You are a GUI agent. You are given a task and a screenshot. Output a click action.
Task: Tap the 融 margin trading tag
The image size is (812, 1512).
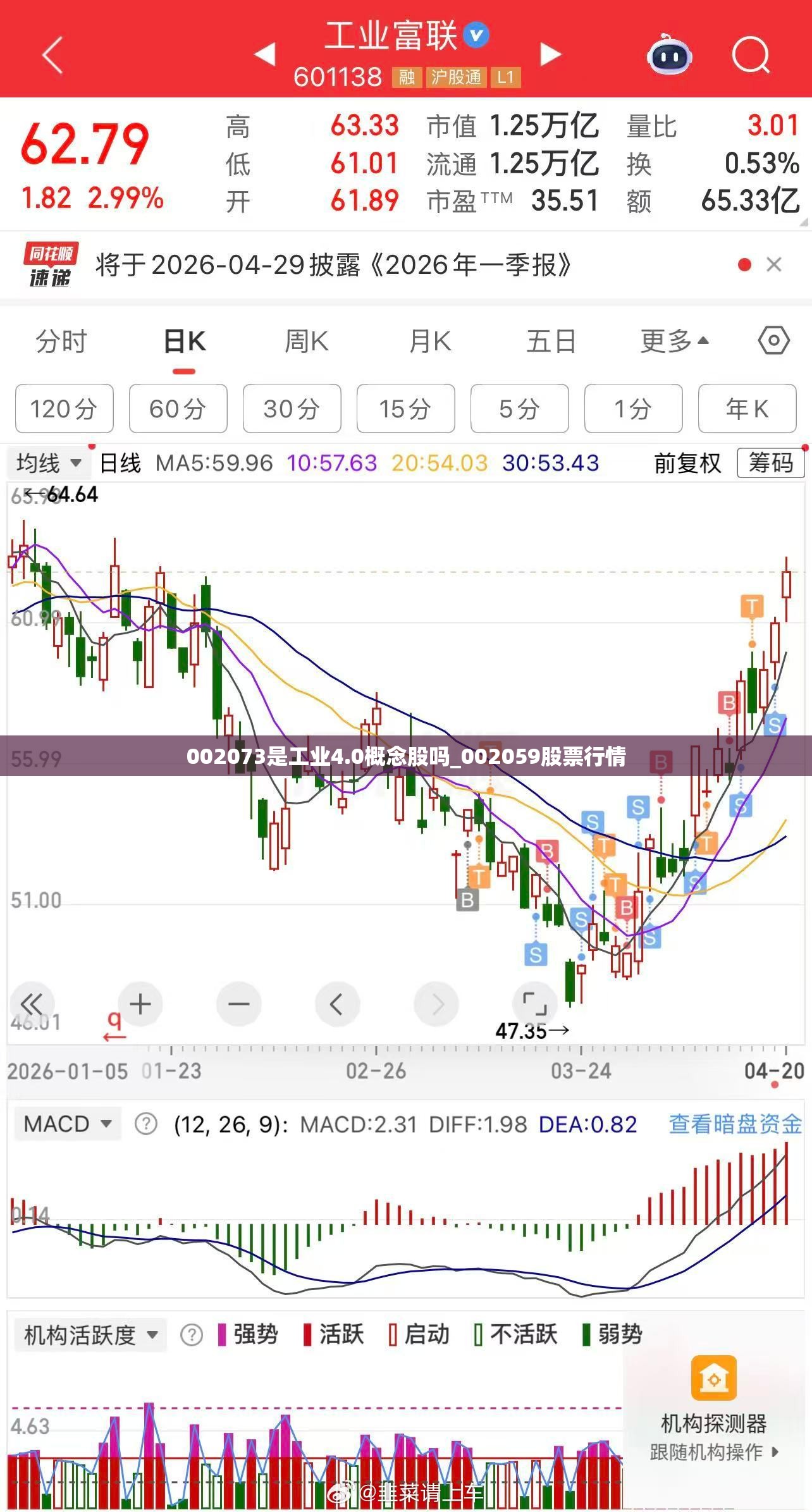coord(407,78)
